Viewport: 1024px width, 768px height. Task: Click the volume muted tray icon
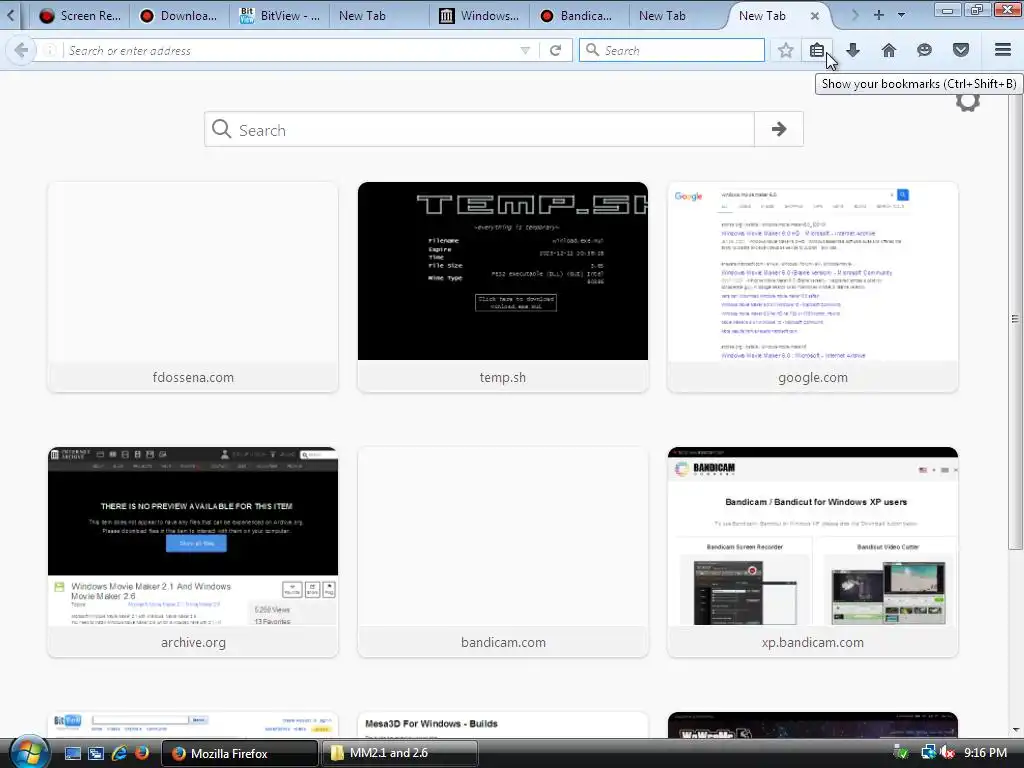point(948,753)
